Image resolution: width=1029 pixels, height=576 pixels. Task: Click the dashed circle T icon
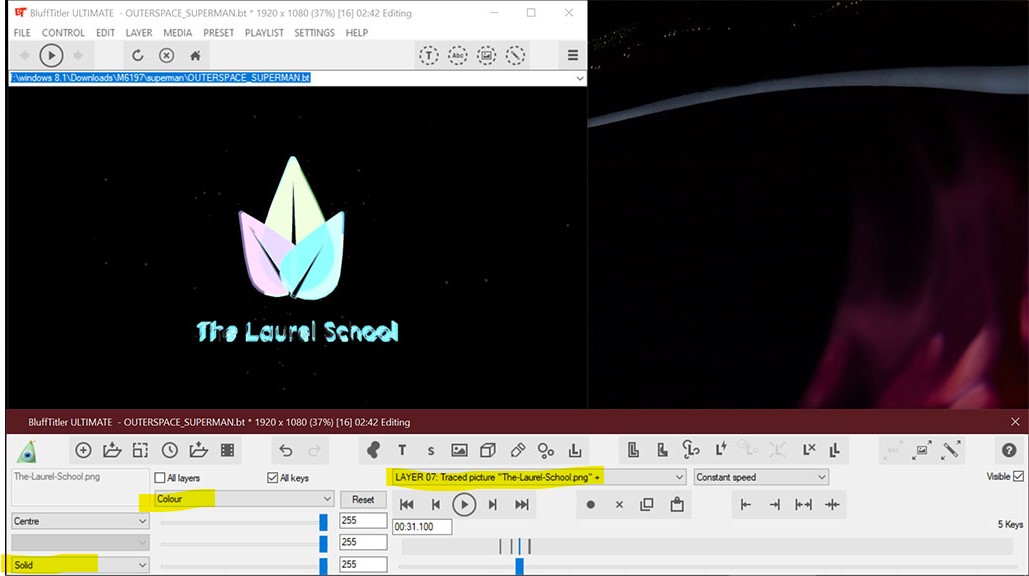pyautogui.click(x=429, y=56)
